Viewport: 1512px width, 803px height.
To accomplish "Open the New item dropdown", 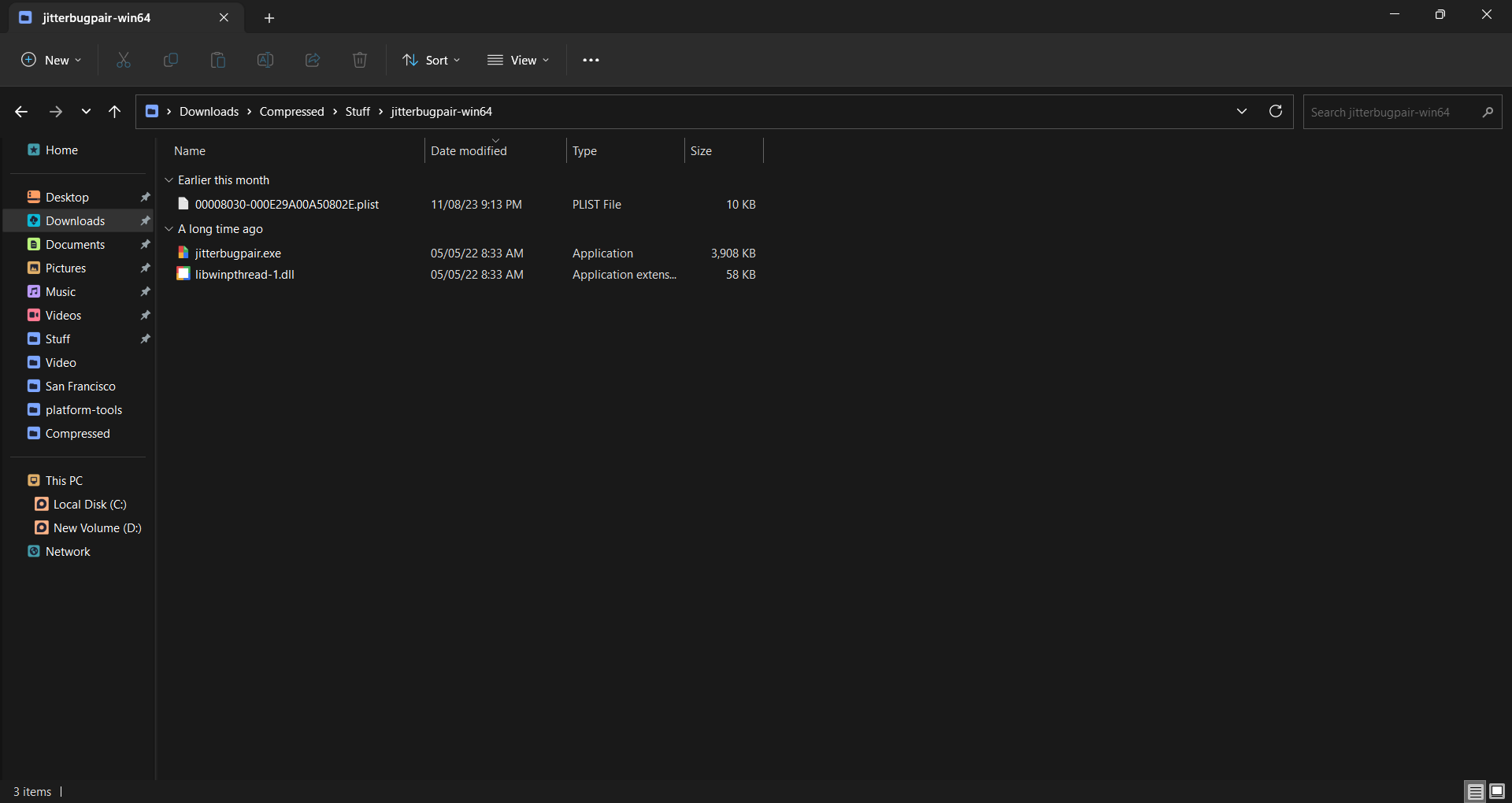I will pos(51,60).
